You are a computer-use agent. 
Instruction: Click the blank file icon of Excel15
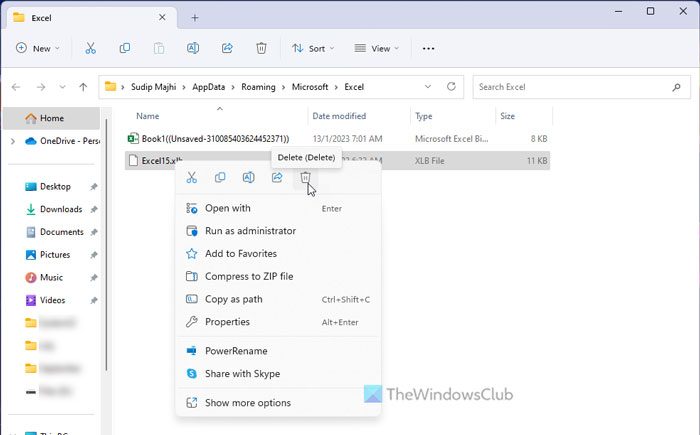[x=133, y=161]
